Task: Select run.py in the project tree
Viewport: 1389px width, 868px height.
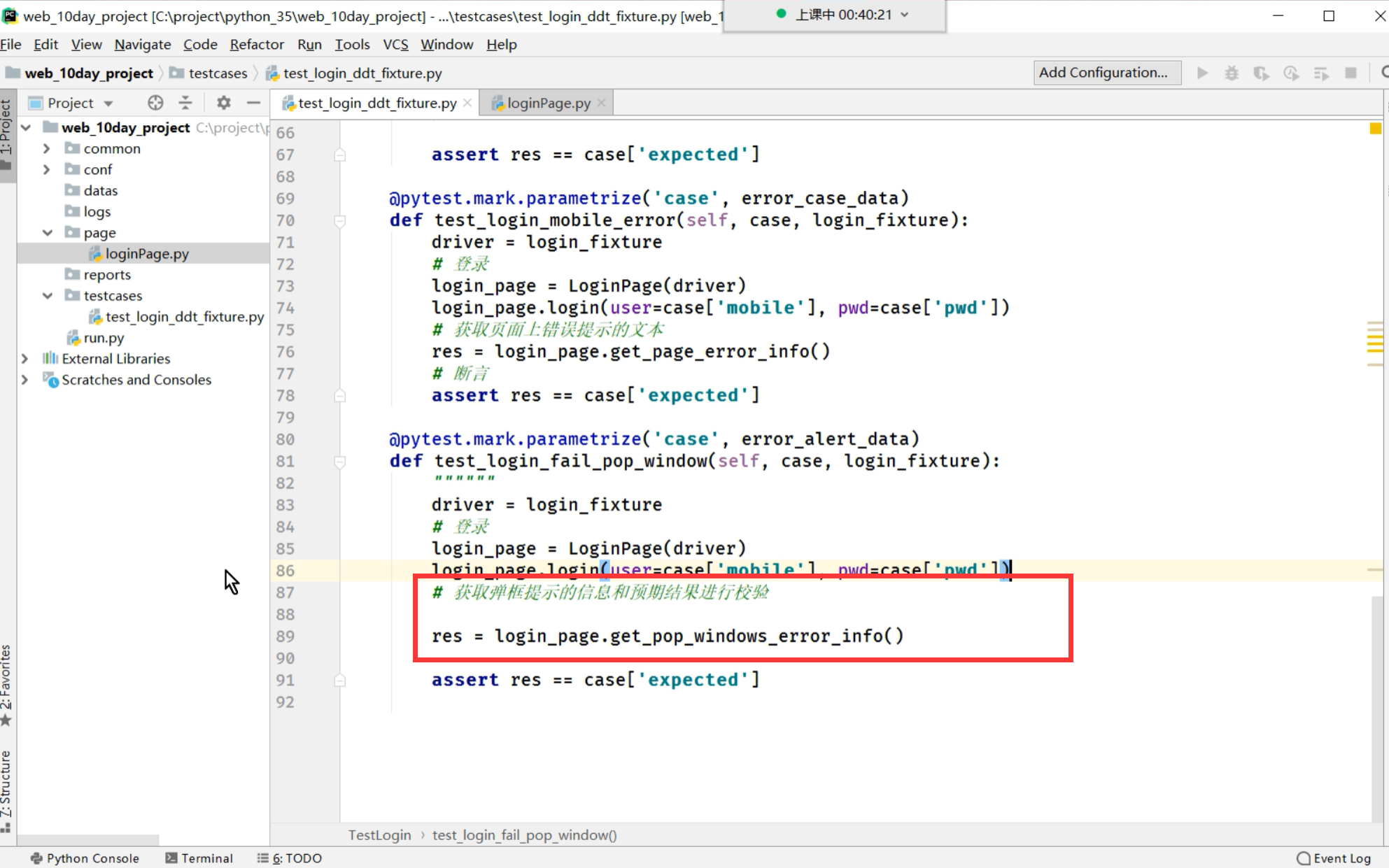Action: coord(104,338)
